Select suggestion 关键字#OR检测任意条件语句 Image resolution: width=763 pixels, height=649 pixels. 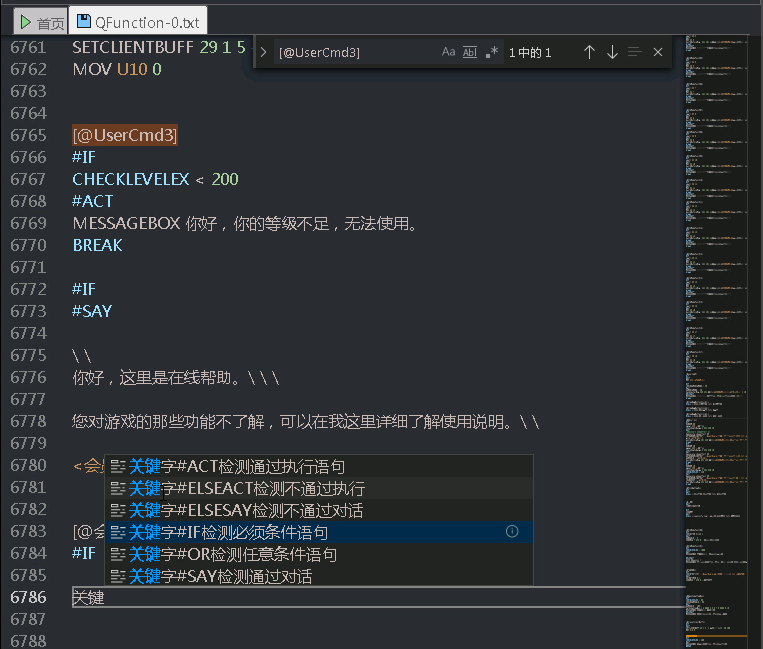pos(319,554)
